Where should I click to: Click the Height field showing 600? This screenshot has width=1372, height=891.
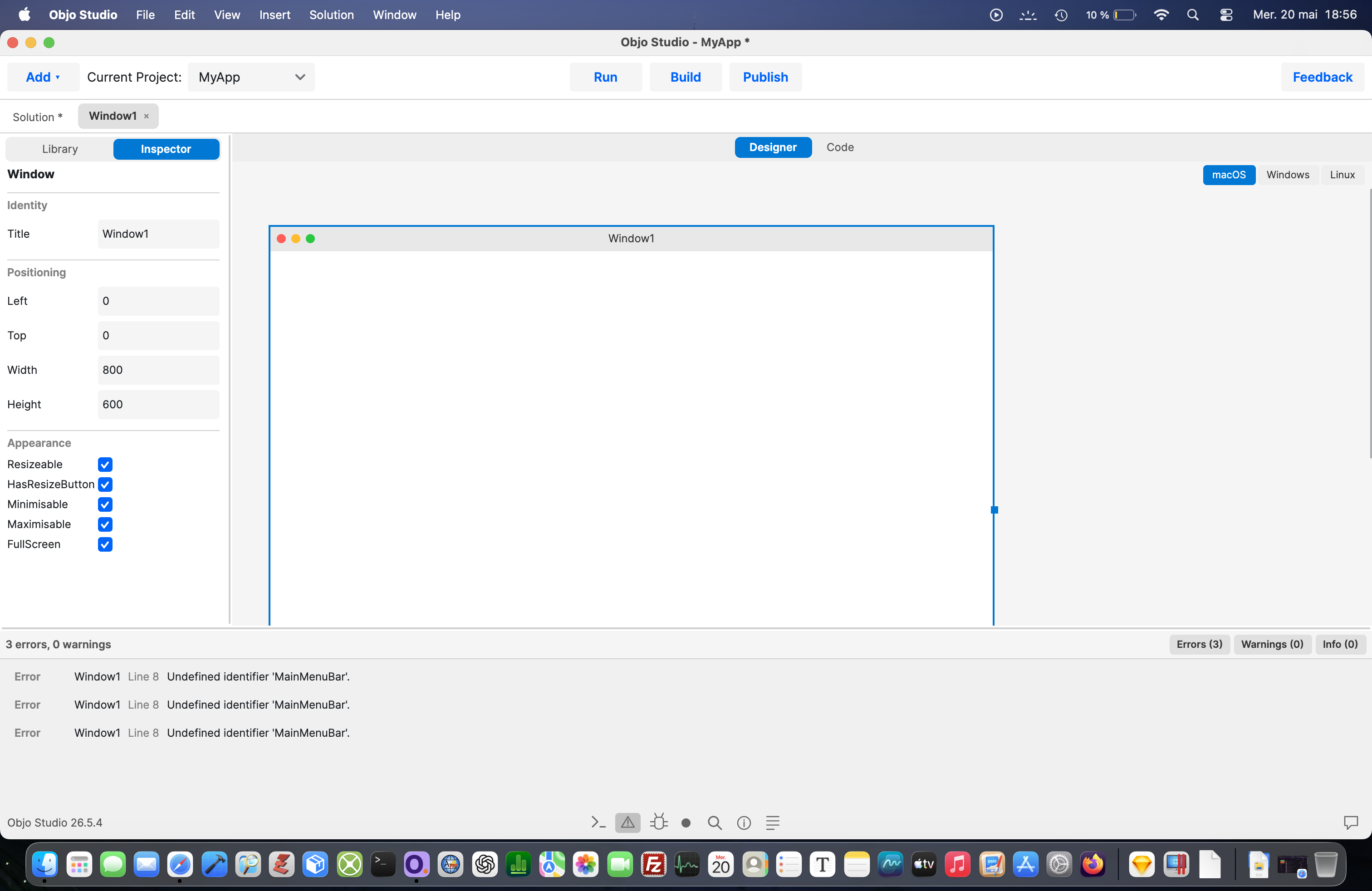[158, 405]
